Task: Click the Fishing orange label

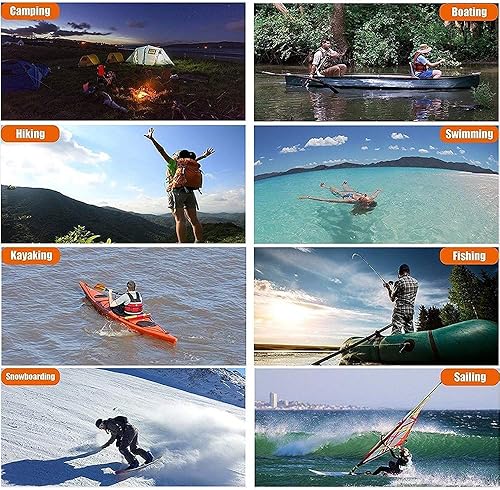Action: 469,256
